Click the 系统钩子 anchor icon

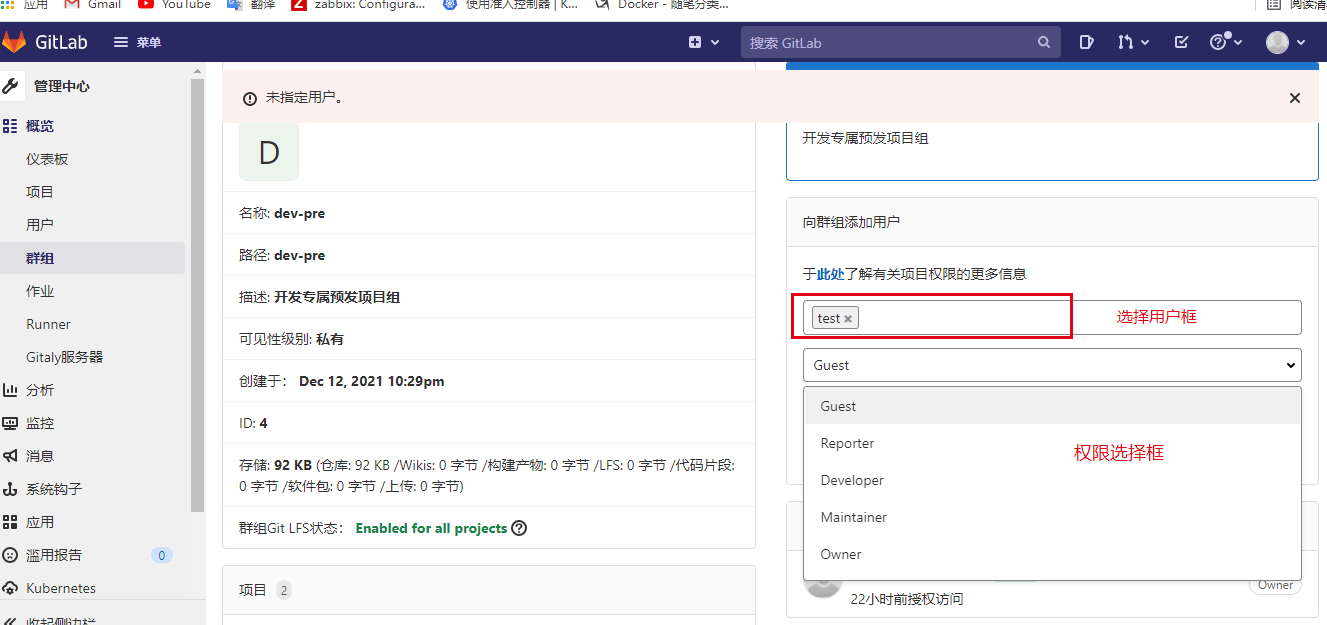(x=10, y=489)
